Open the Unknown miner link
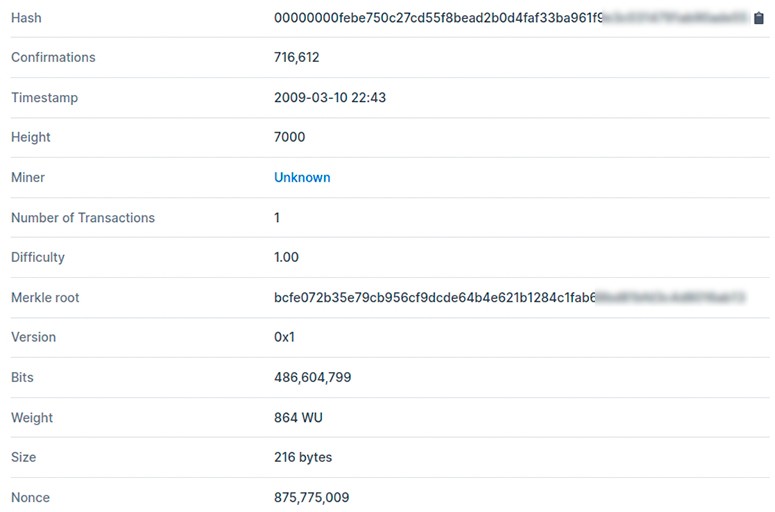This screenshot has height=512, width=775. (302, 177)
